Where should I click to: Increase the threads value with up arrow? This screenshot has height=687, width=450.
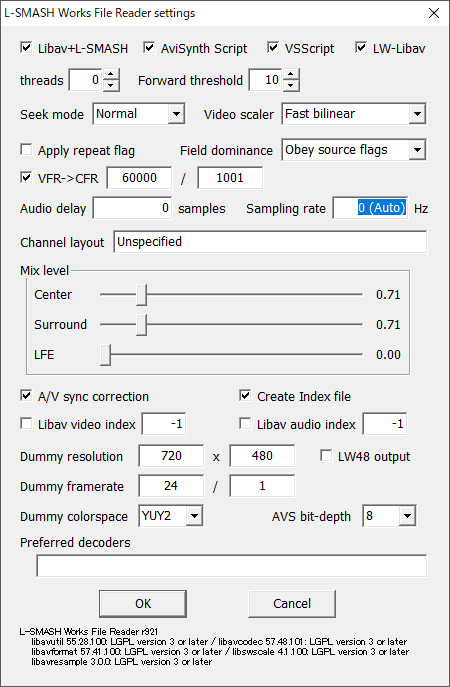click(111, 75)
